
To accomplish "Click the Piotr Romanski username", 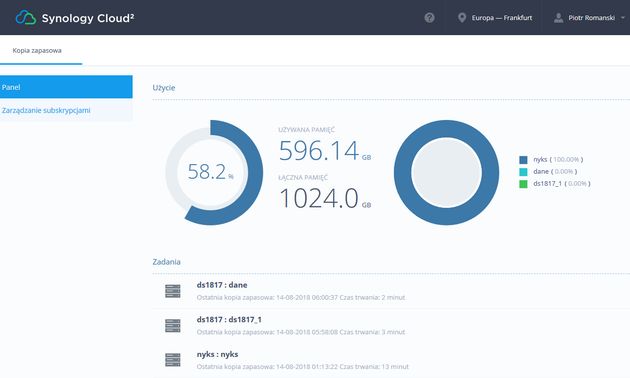I will 591,18.
